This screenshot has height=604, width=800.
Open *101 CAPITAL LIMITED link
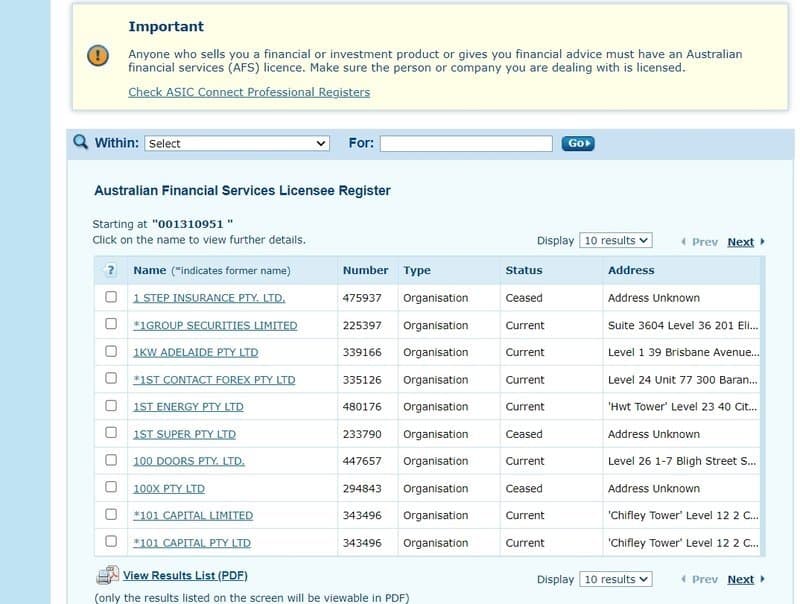[x=193, y=516]
